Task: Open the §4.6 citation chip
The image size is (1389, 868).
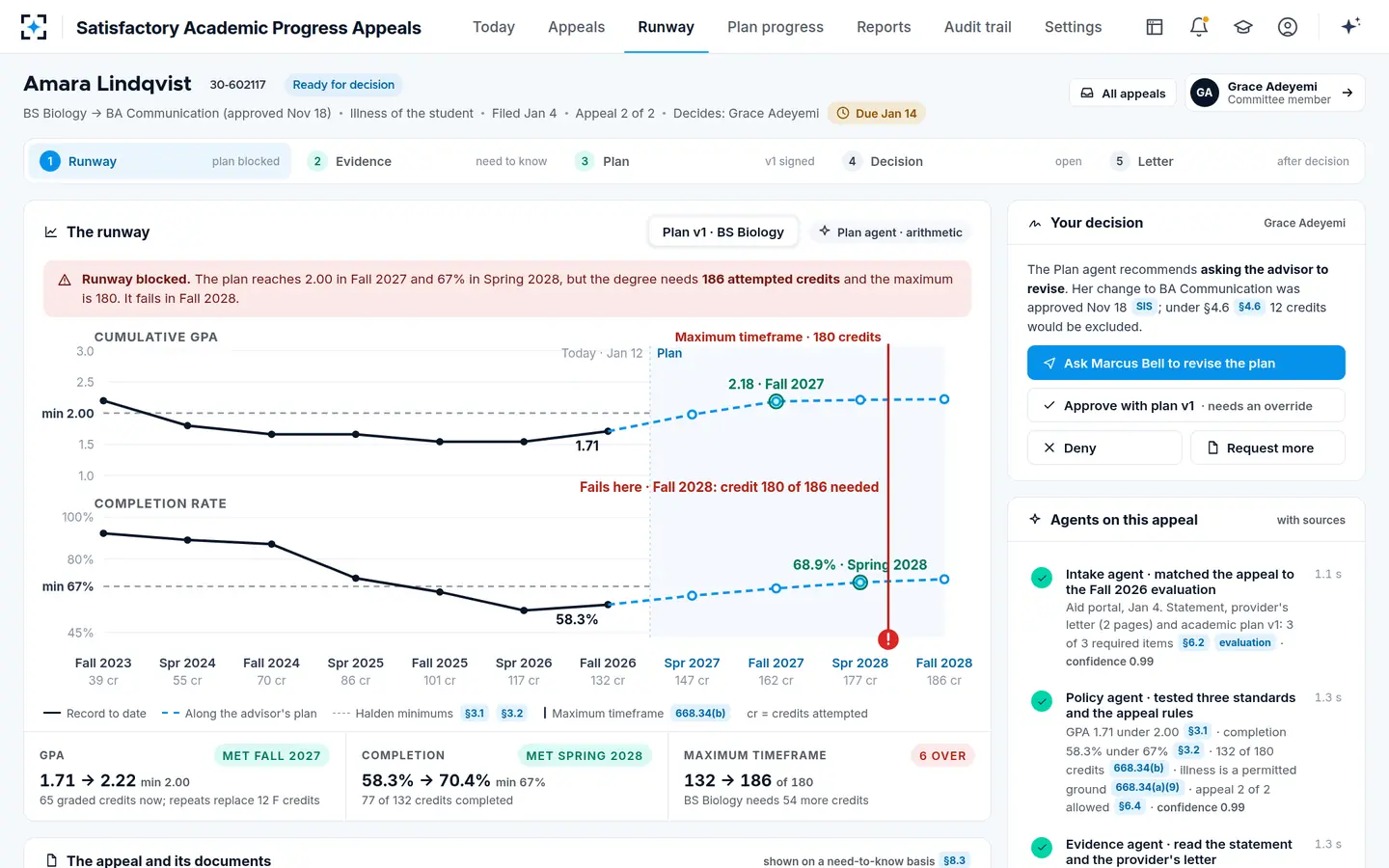Action: 1249,307
